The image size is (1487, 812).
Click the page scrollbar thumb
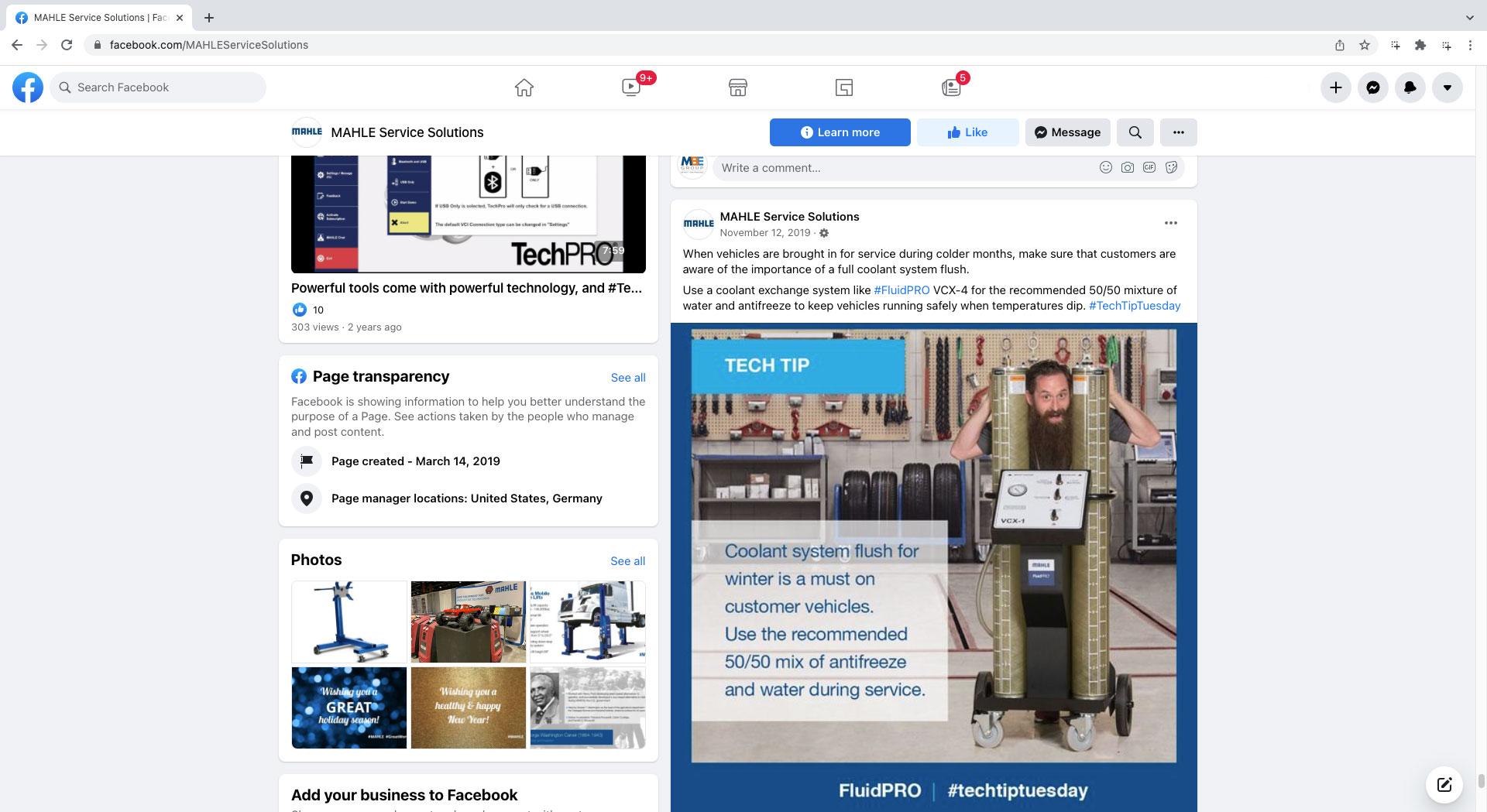click(1481, 781)
